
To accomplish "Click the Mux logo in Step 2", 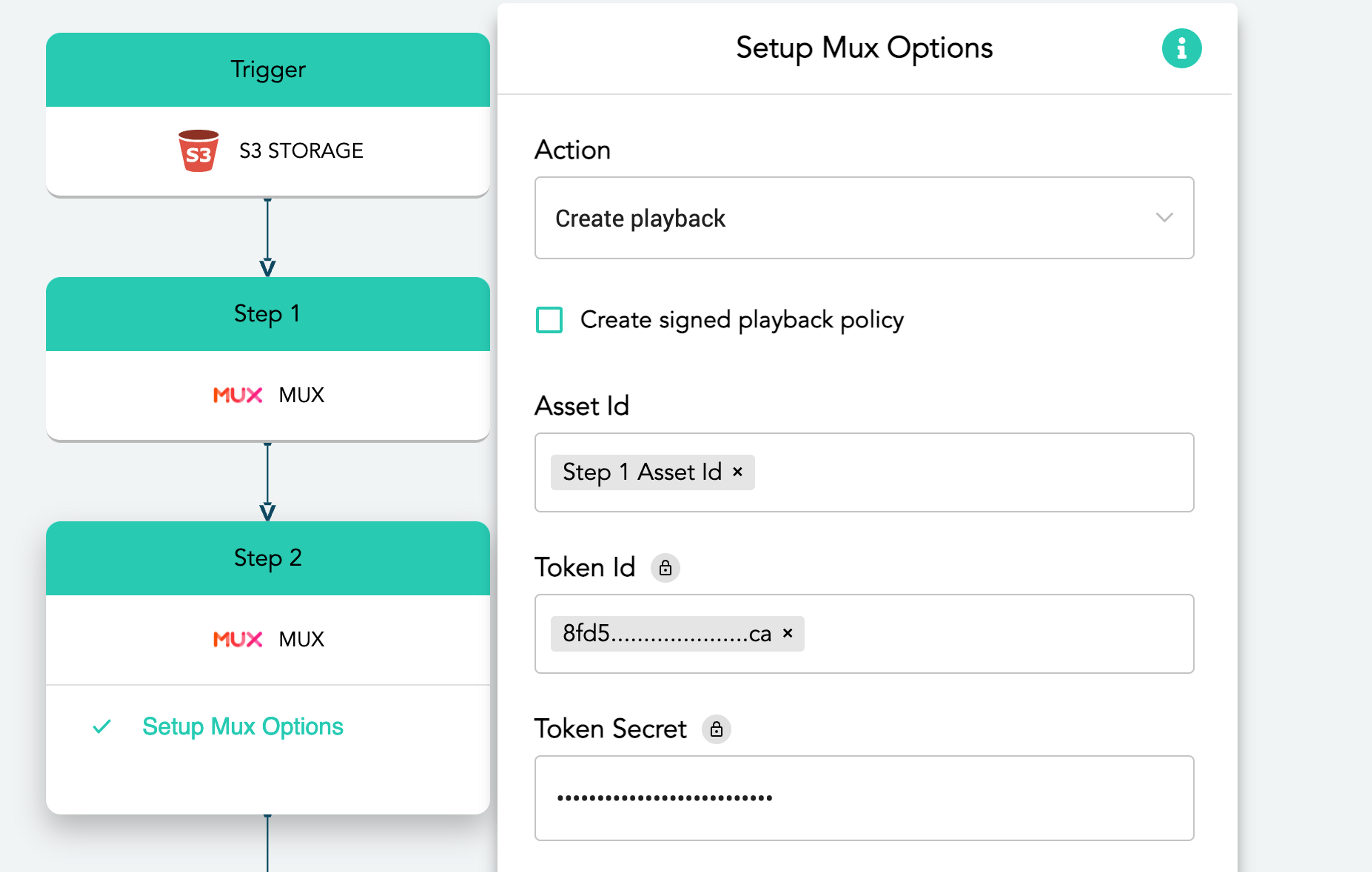I will (x=238, y=639).
